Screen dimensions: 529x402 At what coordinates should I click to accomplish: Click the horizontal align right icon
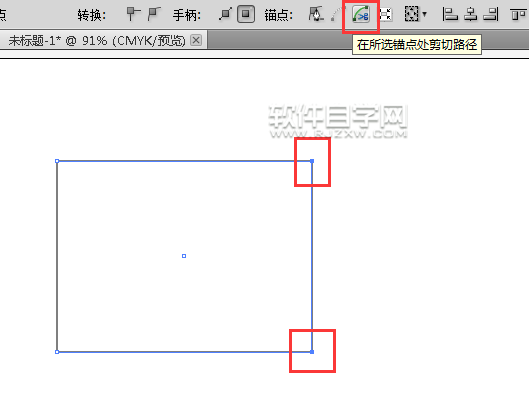(x=491, y=15)
